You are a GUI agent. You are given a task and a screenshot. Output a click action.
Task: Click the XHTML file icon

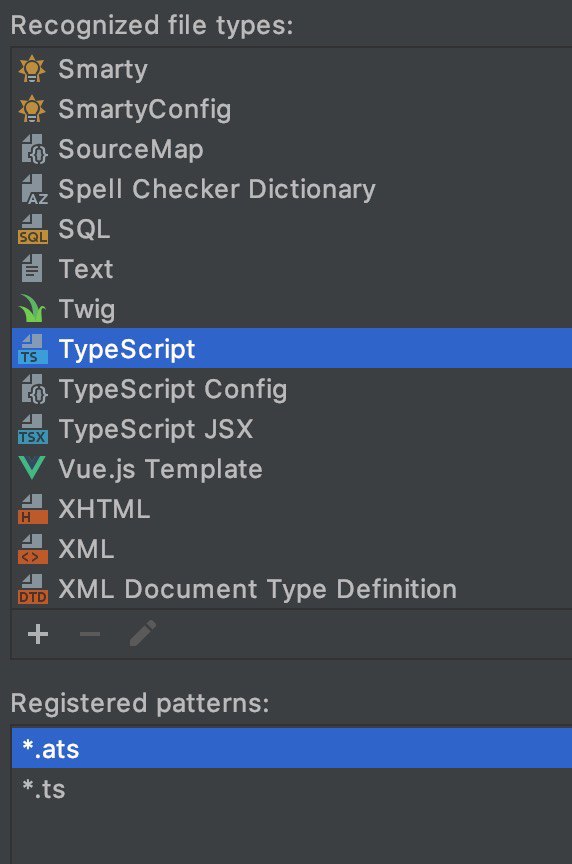33,509
